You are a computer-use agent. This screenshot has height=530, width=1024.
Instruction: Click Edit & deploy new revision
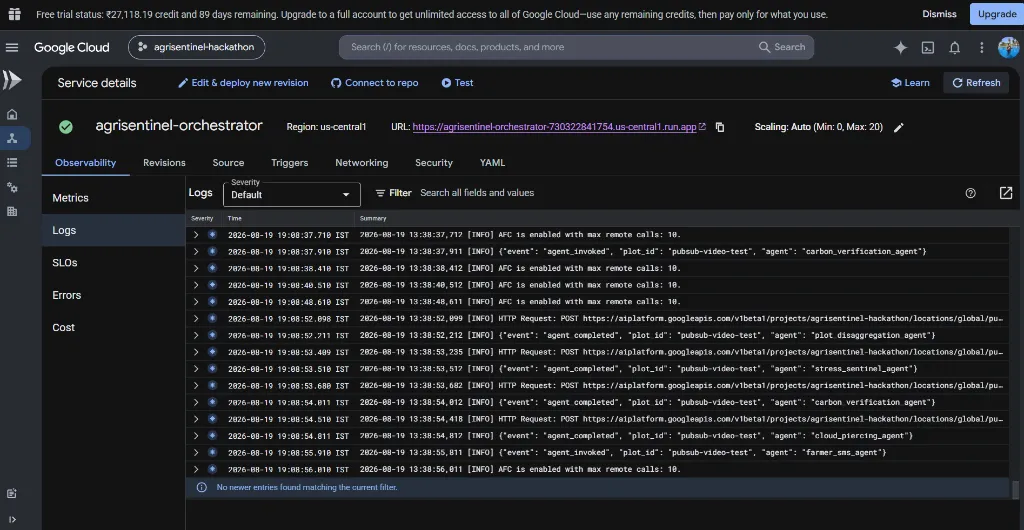(x=243, y=83)
